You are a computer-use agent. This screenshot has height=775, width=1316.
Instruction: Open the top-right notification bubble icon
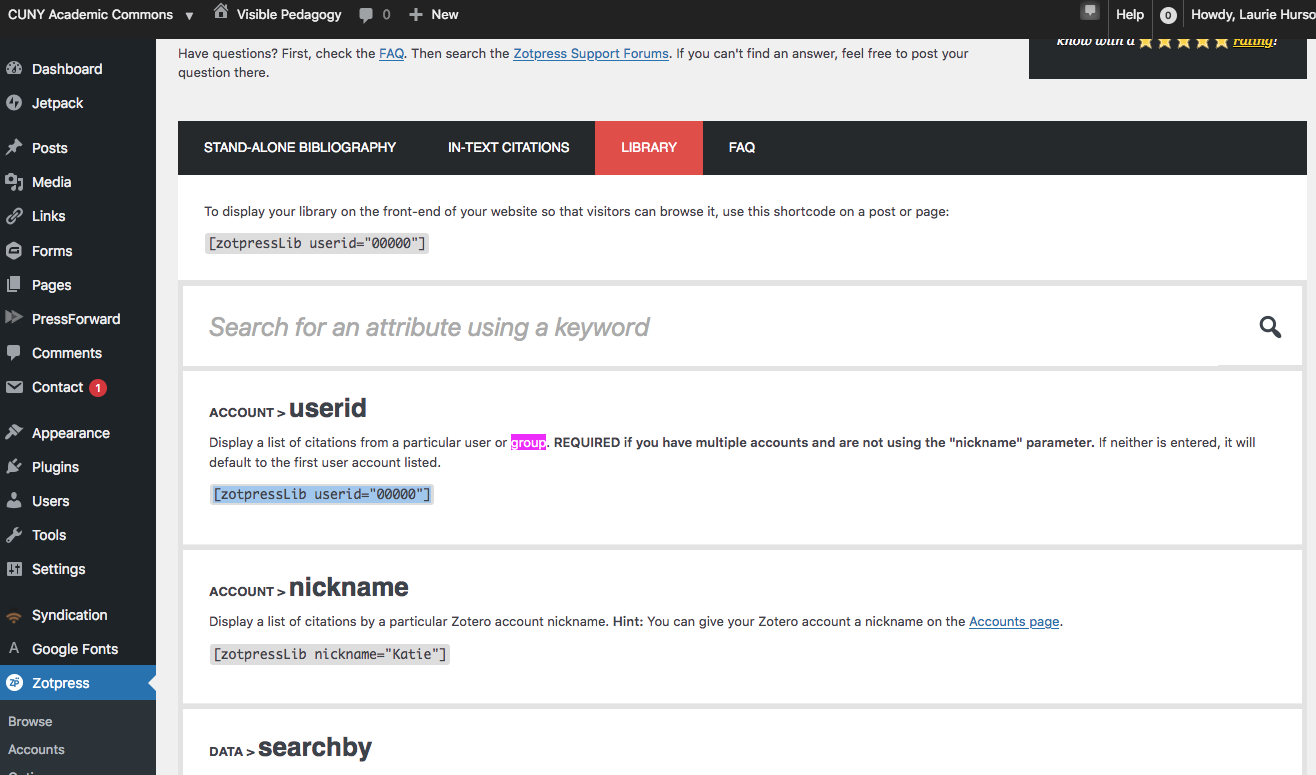click(x=1090, y=13)
